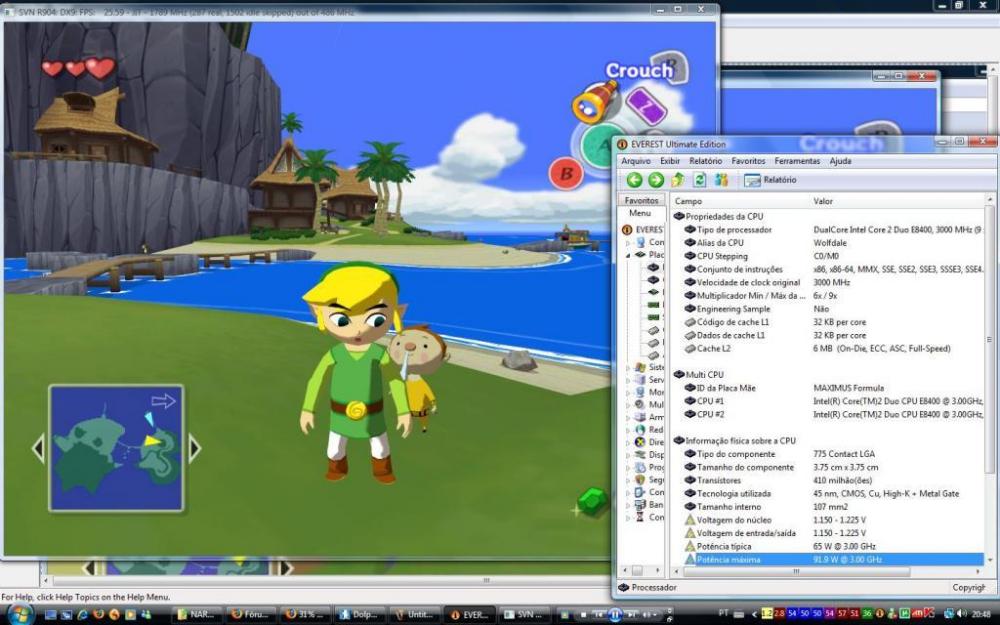Click the Windows Start orb

pos(19,613)
